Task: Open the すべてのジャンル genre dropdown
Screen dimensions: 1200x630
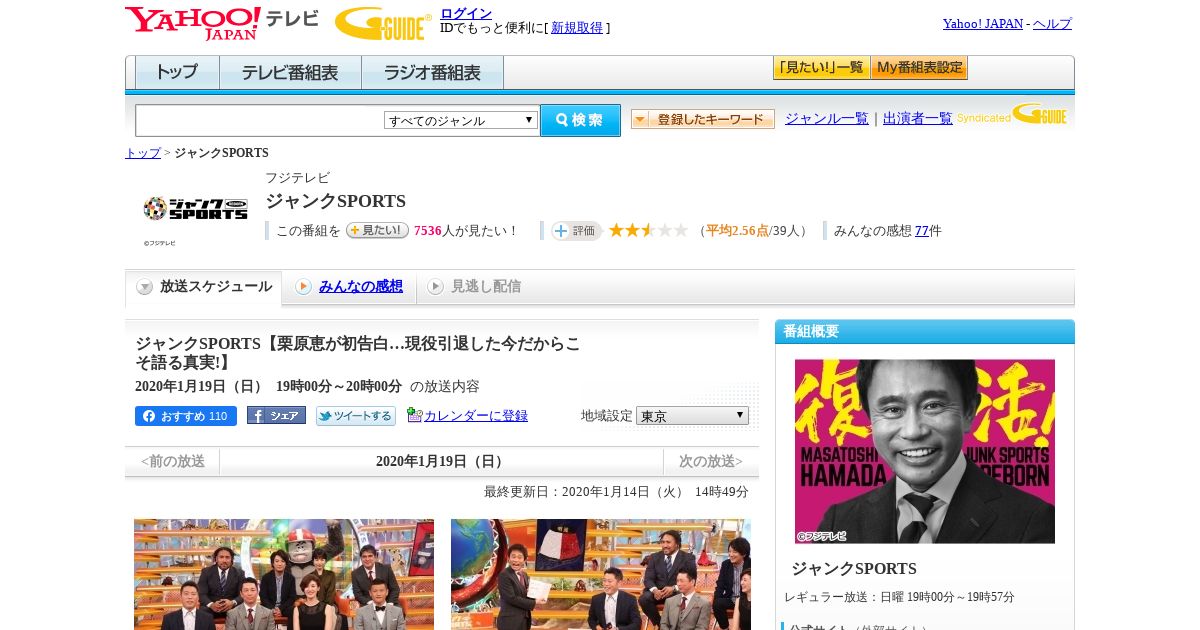Action: (461, 120)
